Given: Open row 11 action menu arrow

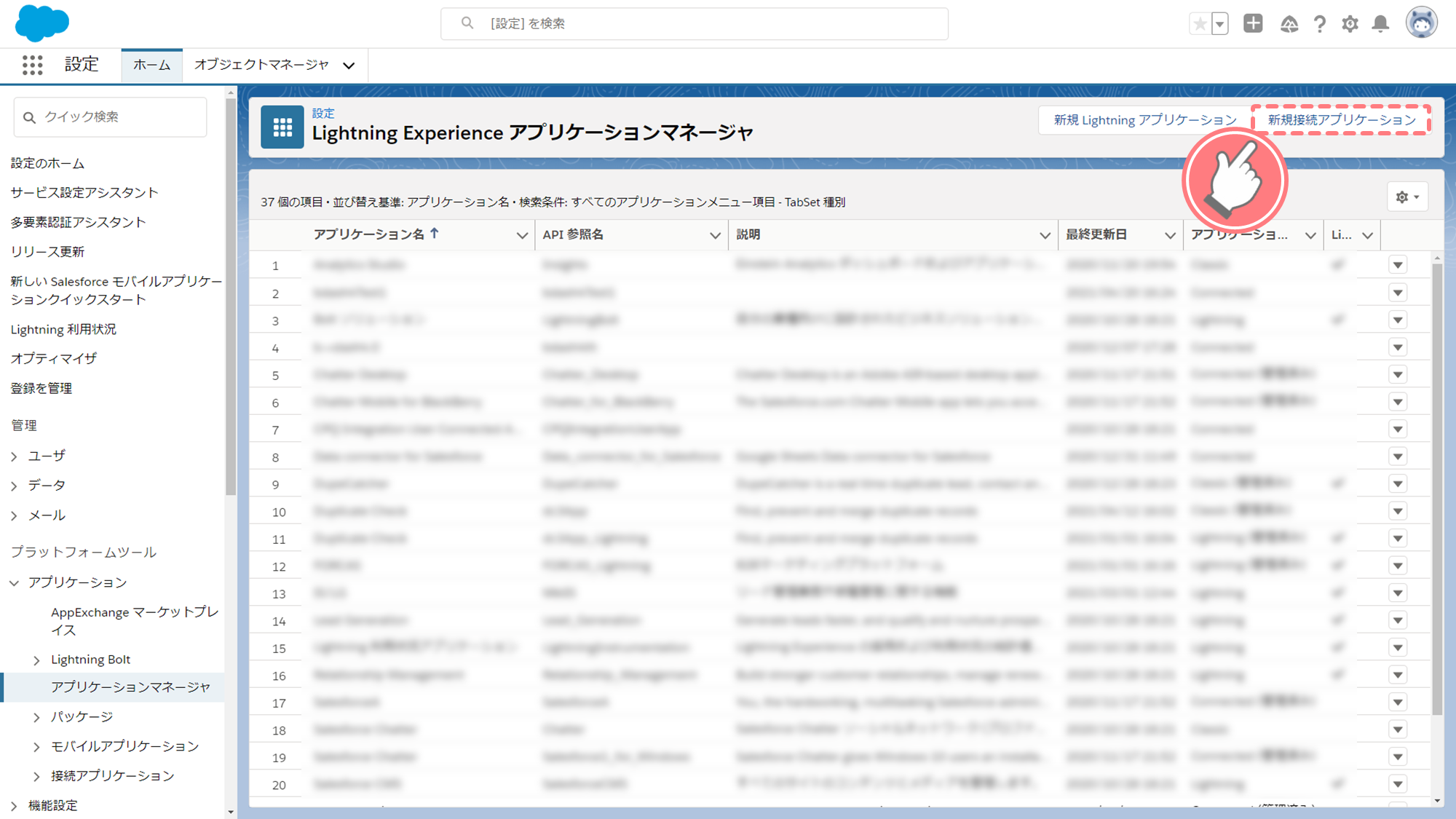Looking at the screenshot, I should (x=1397, y=538).
